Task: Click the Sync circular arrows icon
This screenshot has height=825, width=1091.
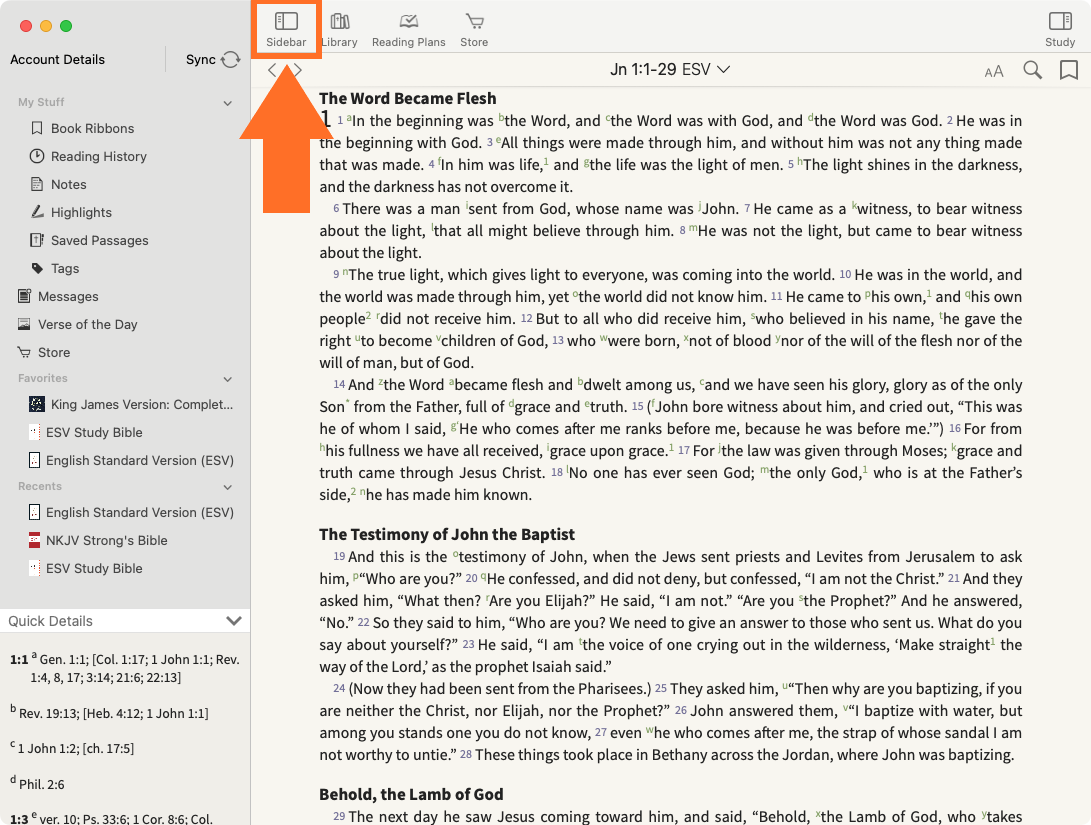Action: 230,60
